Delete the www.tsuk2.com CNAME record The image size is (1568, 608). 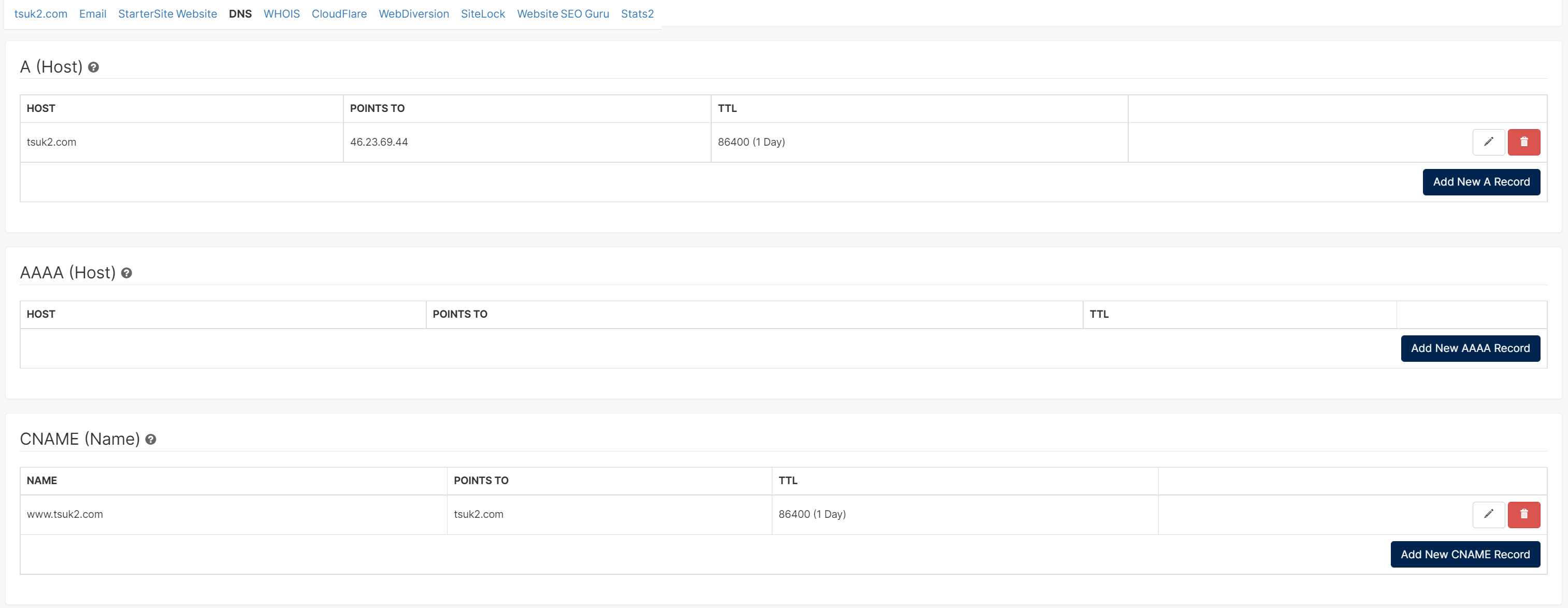click(x=1523, y=514)
